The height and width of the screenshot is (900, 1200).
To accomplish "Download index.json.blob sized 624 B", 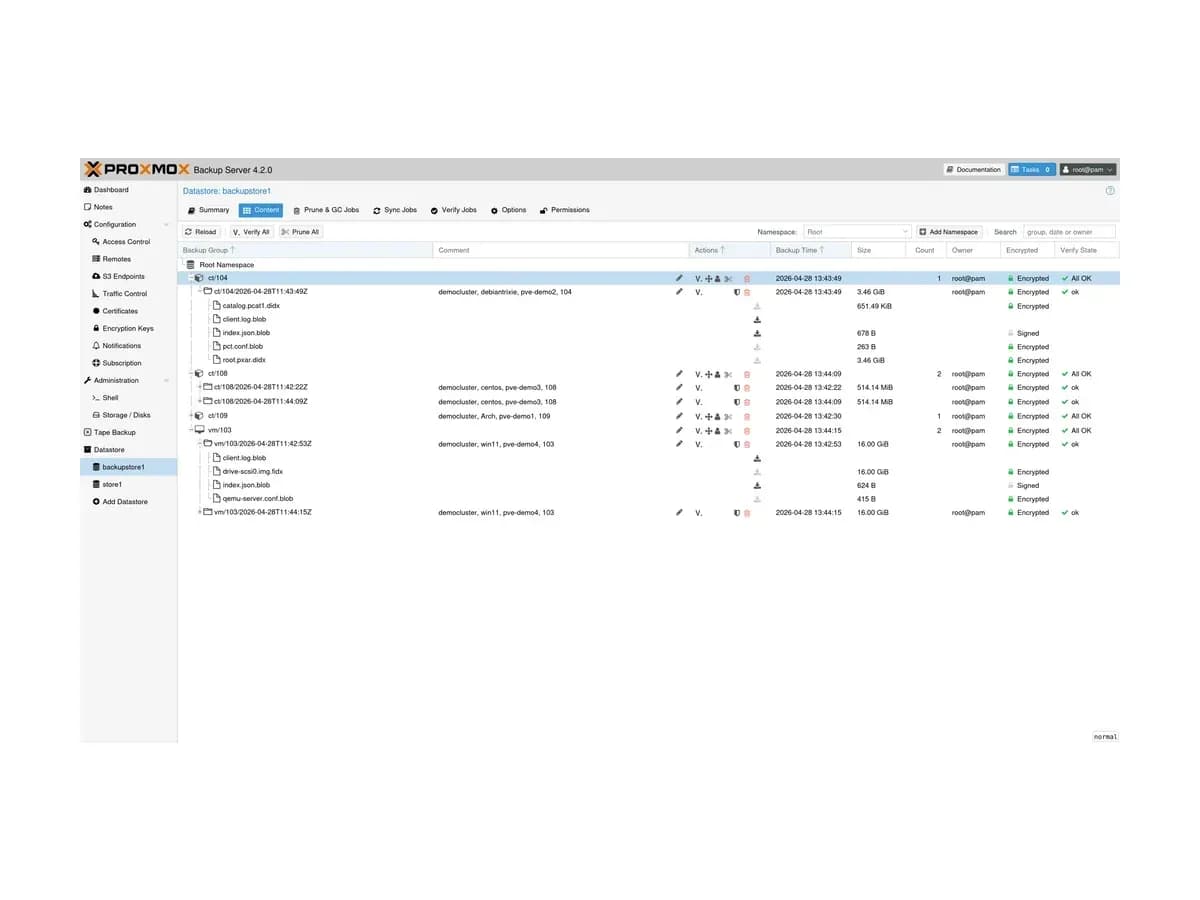I will pos(757,485).
